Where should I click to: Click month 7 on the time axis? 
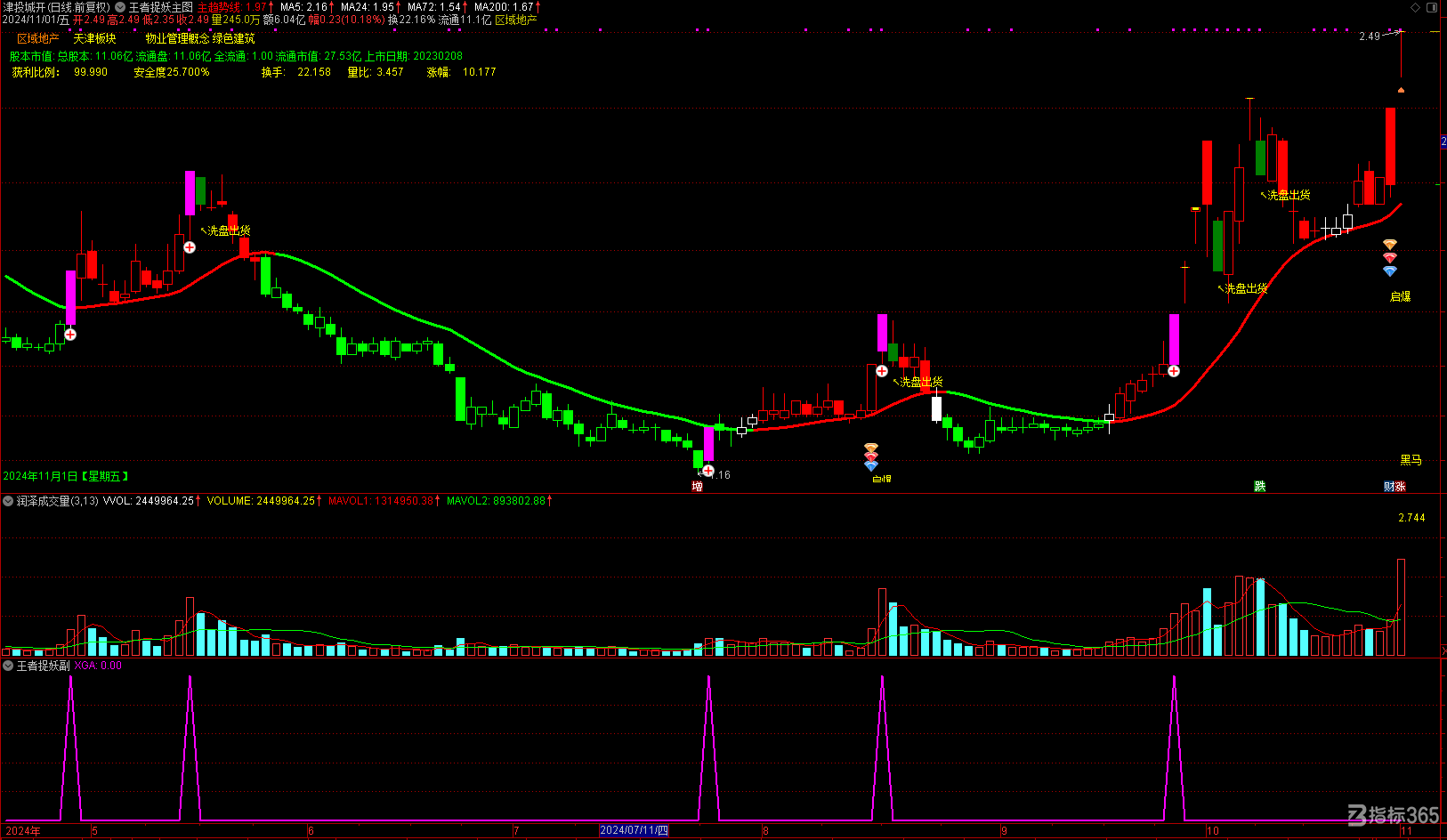(x=516, y=831)
